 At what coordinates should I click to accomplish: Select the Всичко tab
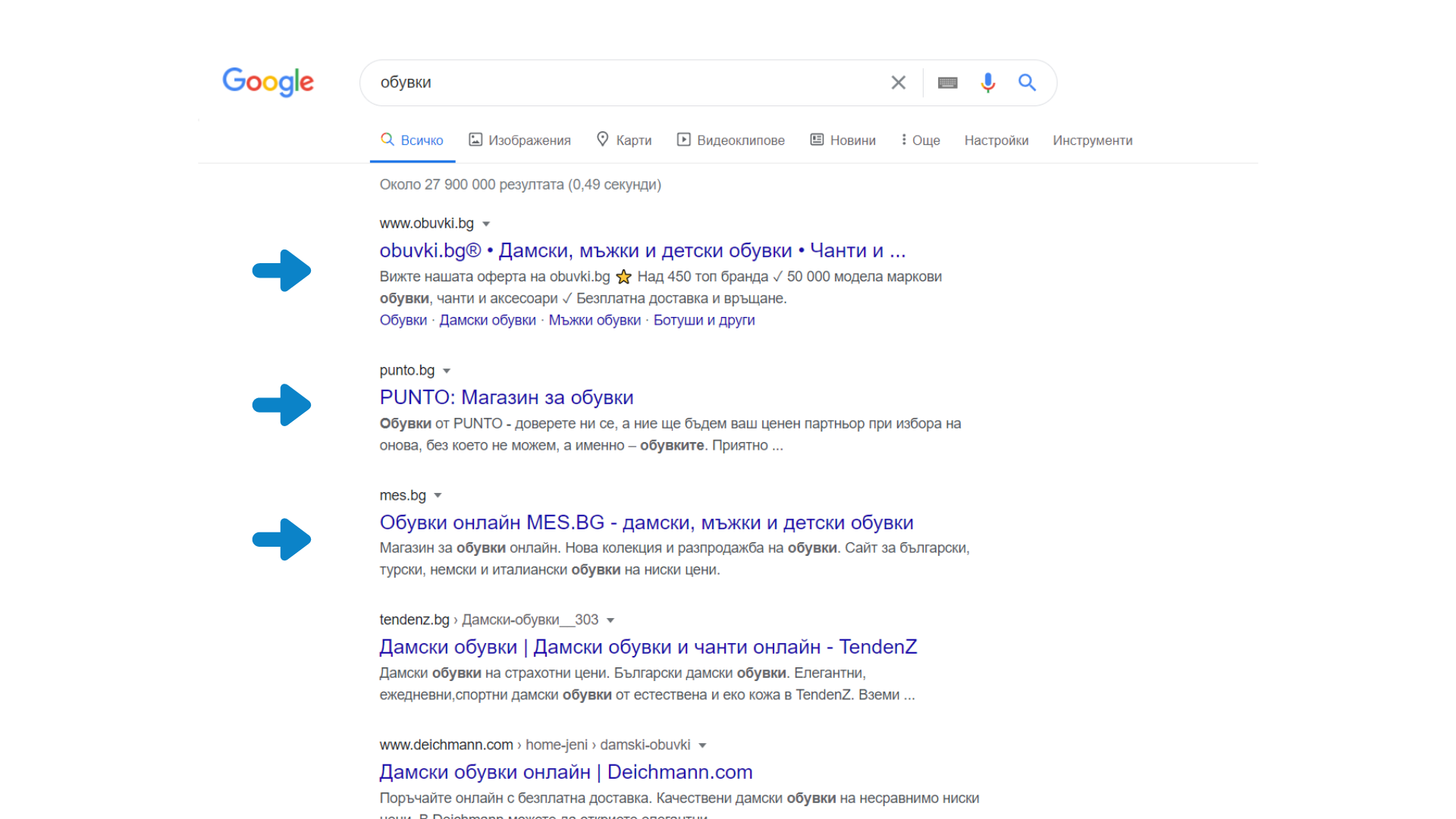413,140
